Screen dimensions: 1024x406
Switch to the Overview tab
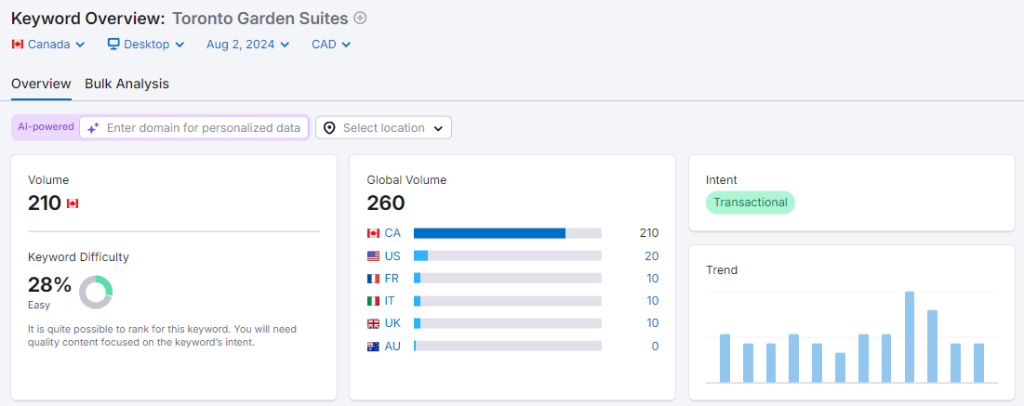click(41, 84)
